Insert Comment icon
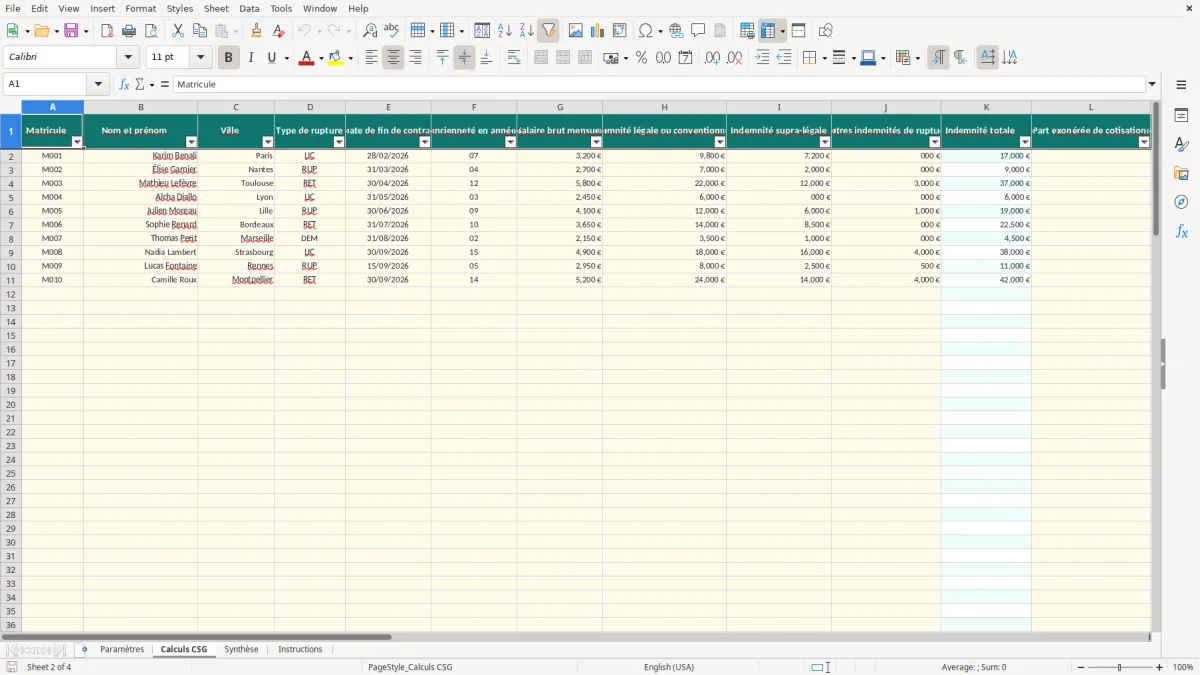The image size is (1200, 675). tap(699, 31)
